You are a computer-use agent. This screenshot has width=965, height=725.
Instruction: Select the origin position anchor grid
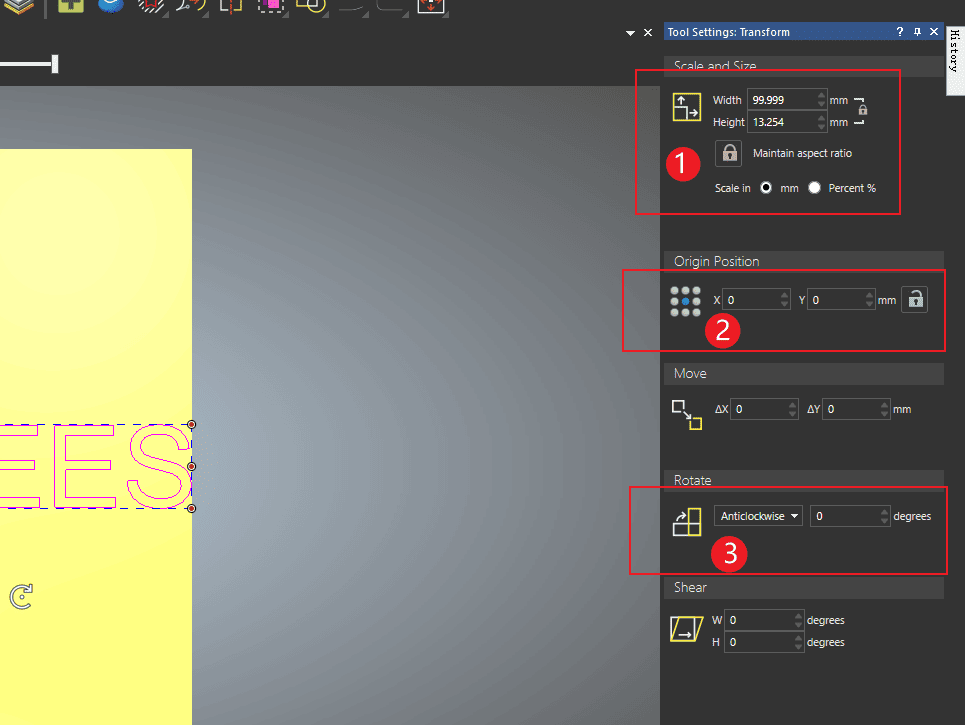tap(685, 301)
